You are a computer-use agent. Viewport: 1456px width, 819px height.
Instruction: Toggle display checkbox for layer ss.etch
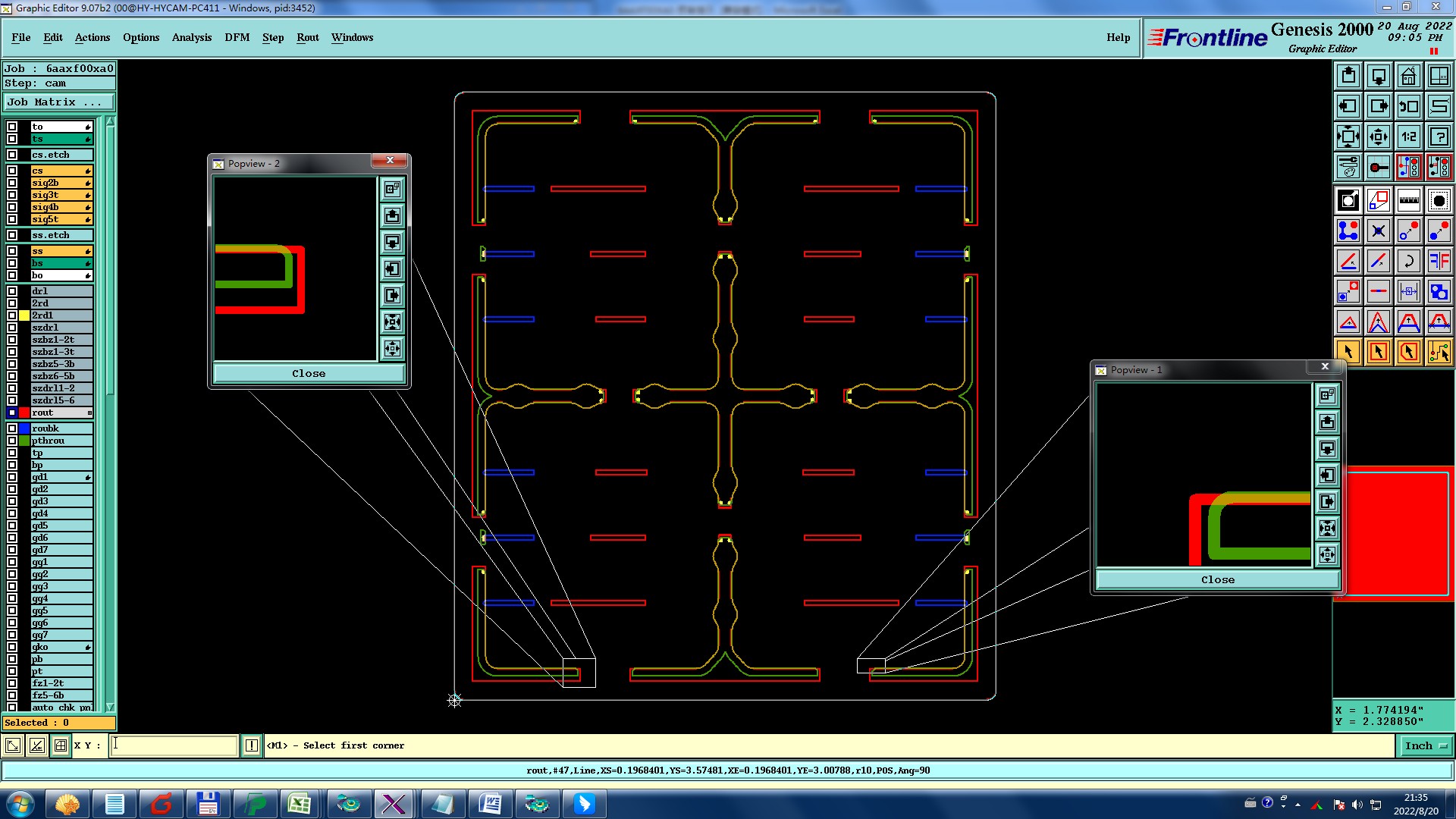[x=12, y=235]
